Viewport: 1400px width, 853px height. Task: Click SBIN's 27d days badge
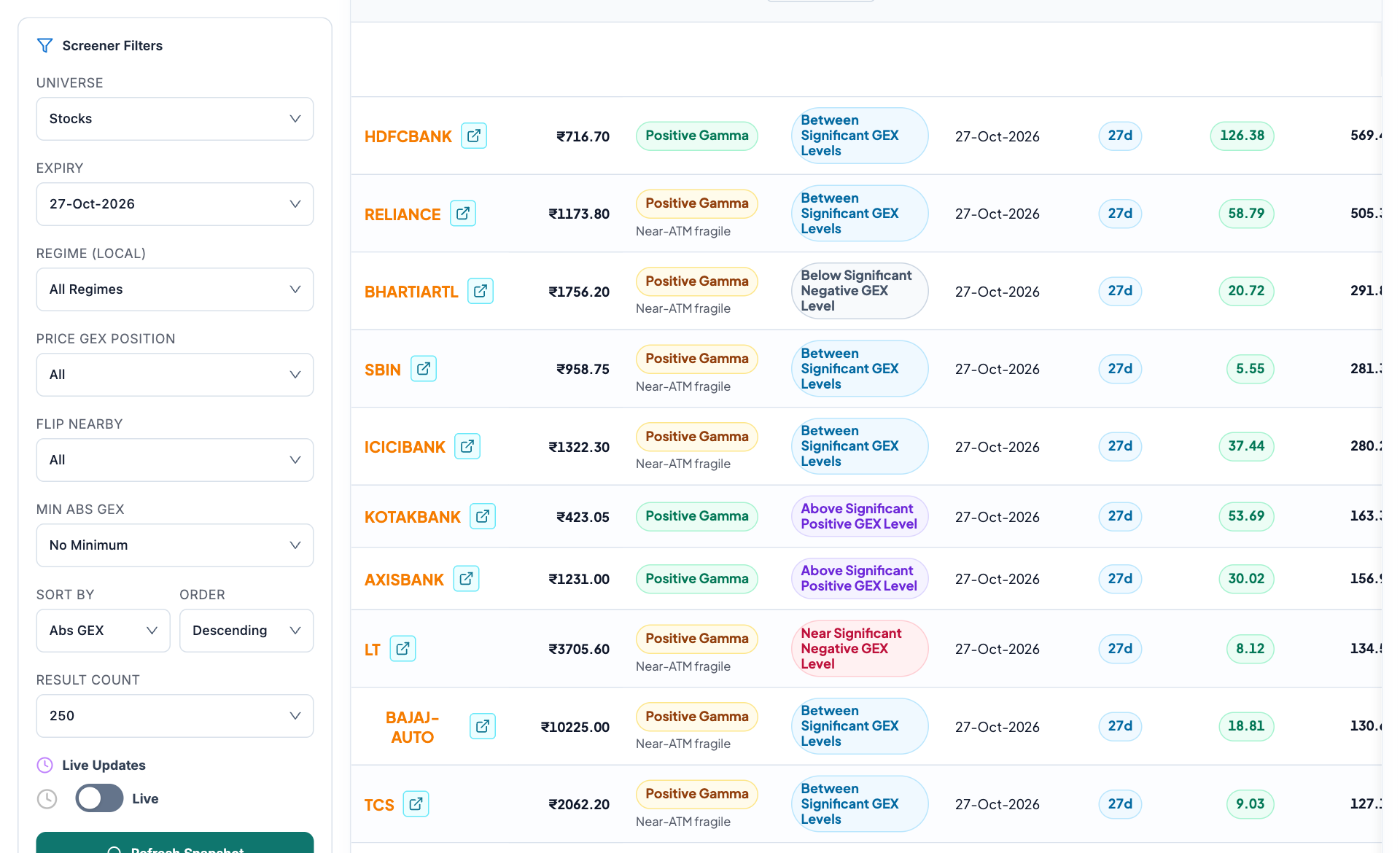[1120, 369]
